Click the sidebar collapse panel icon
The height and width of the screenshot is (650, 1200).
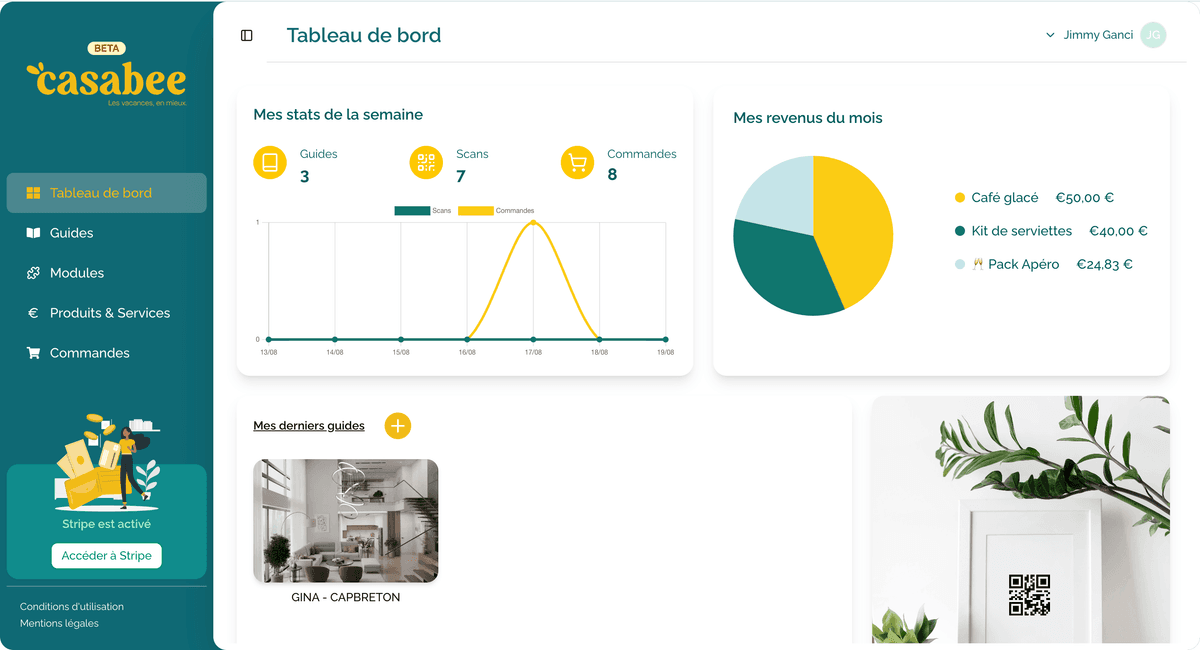(246, 35)
